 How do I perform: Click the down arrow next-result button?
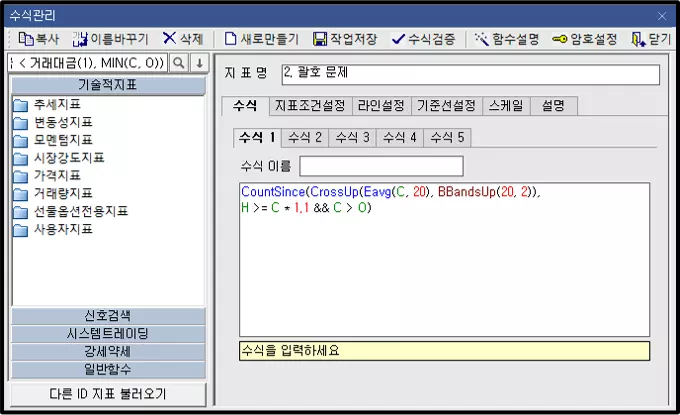(199, 63)
